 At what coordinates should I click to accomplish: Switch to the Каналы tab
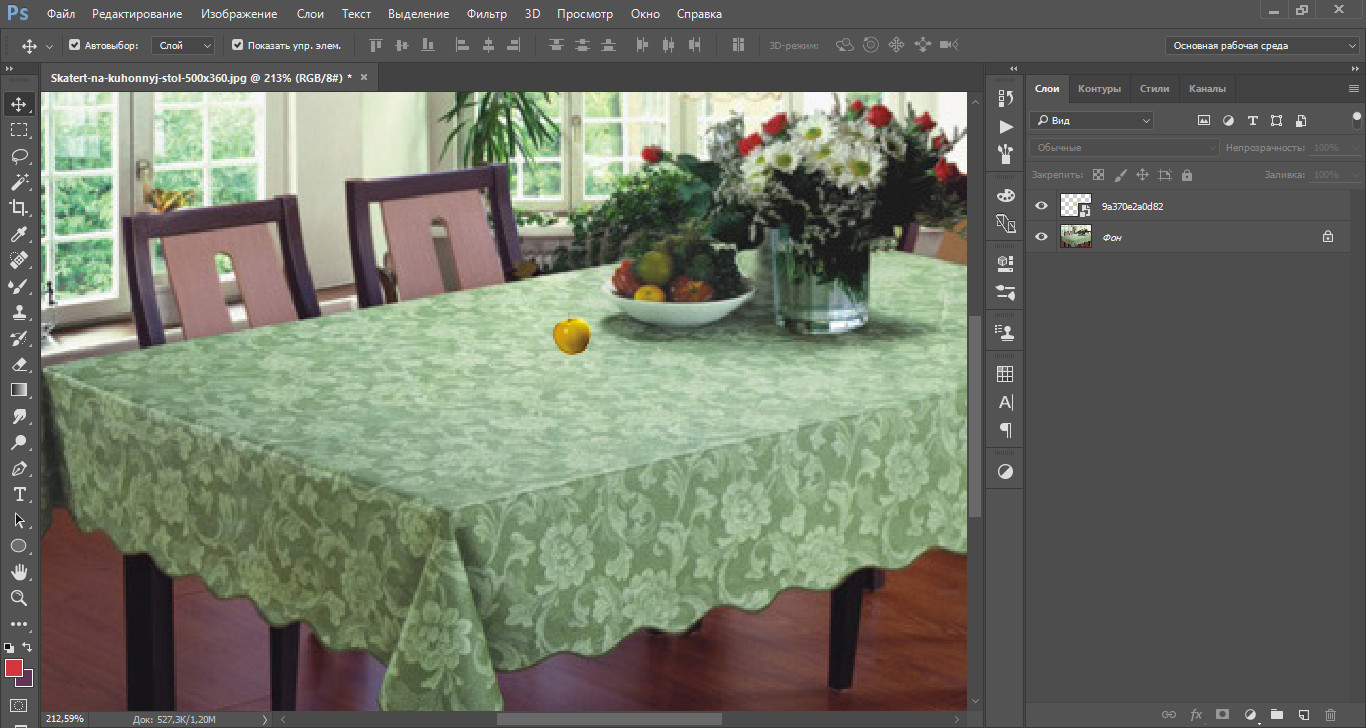click(x=1207, y=88)
